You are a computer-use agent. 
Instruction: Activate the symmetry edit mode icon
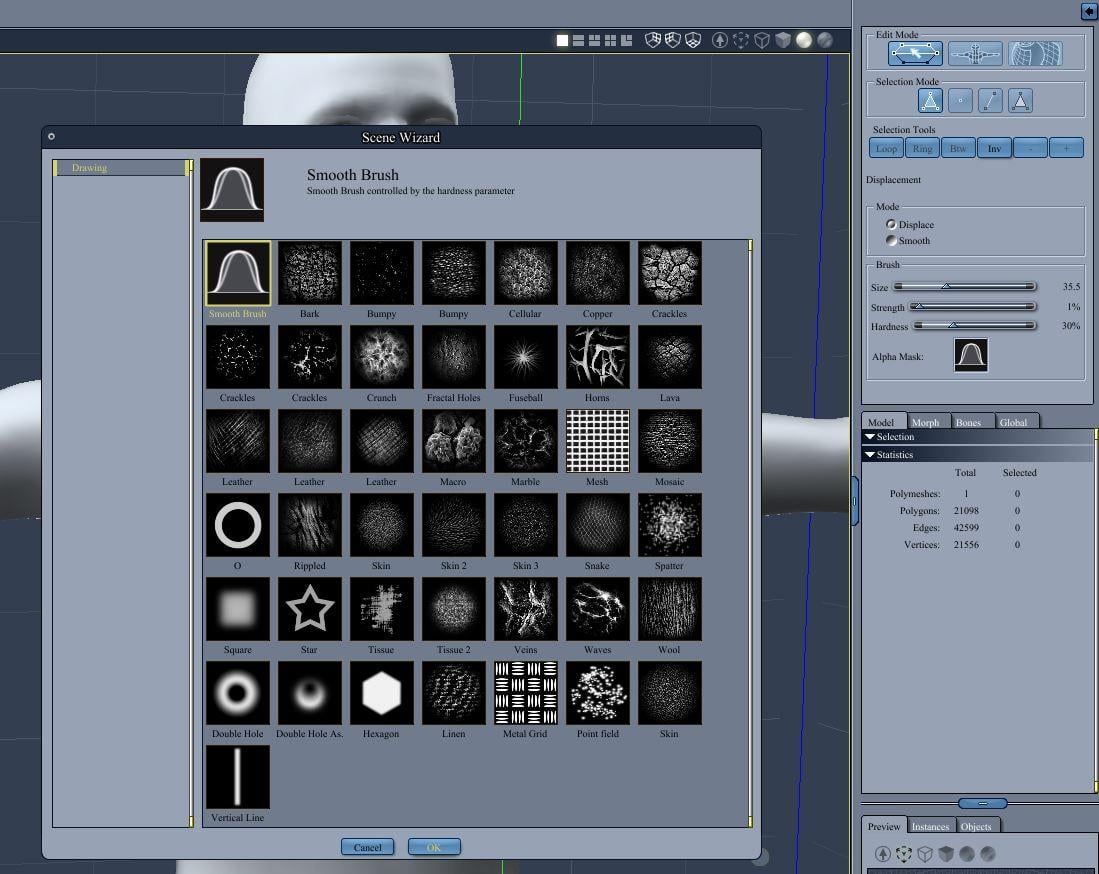[975, 53]
